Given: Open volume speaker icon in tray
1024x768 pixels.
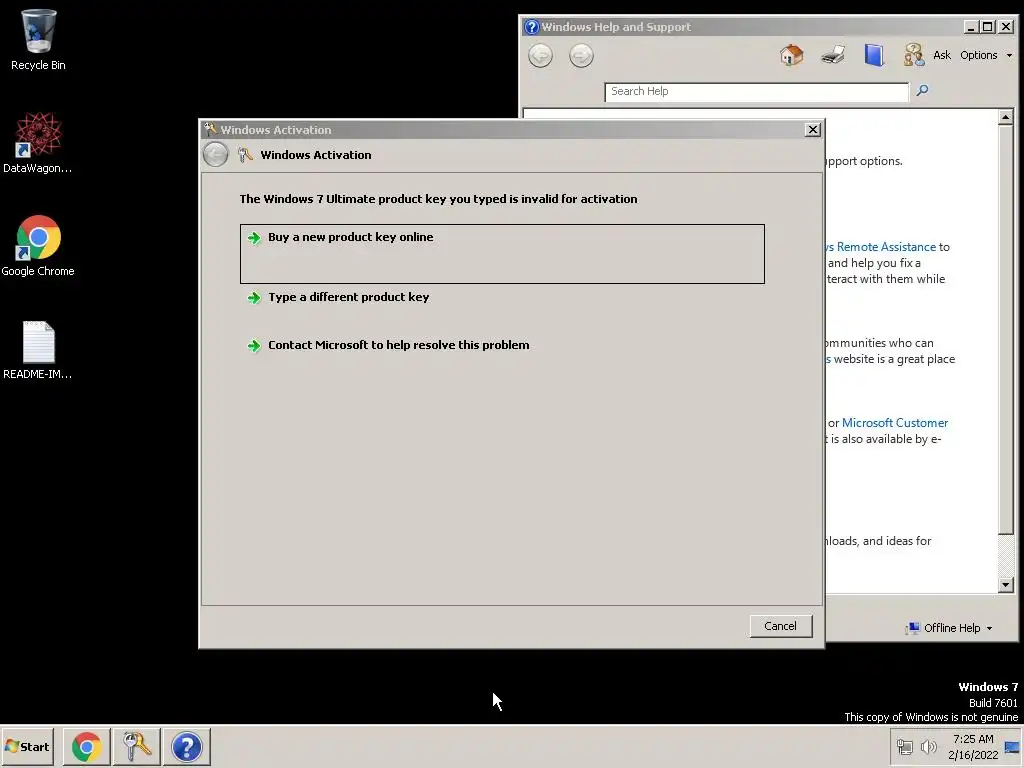Looking at the screenshot, I should click(x=928, y=747).
